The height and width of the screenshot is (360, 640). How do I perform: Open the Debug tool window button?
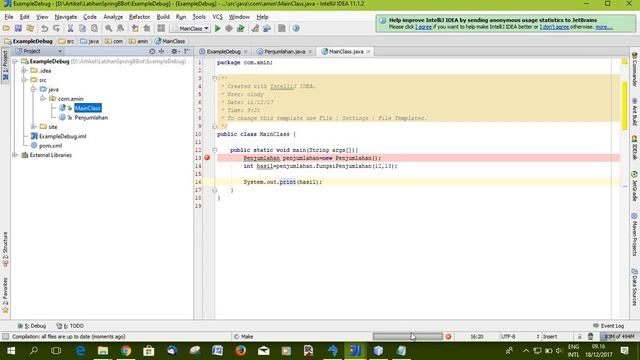coord(32,326)
